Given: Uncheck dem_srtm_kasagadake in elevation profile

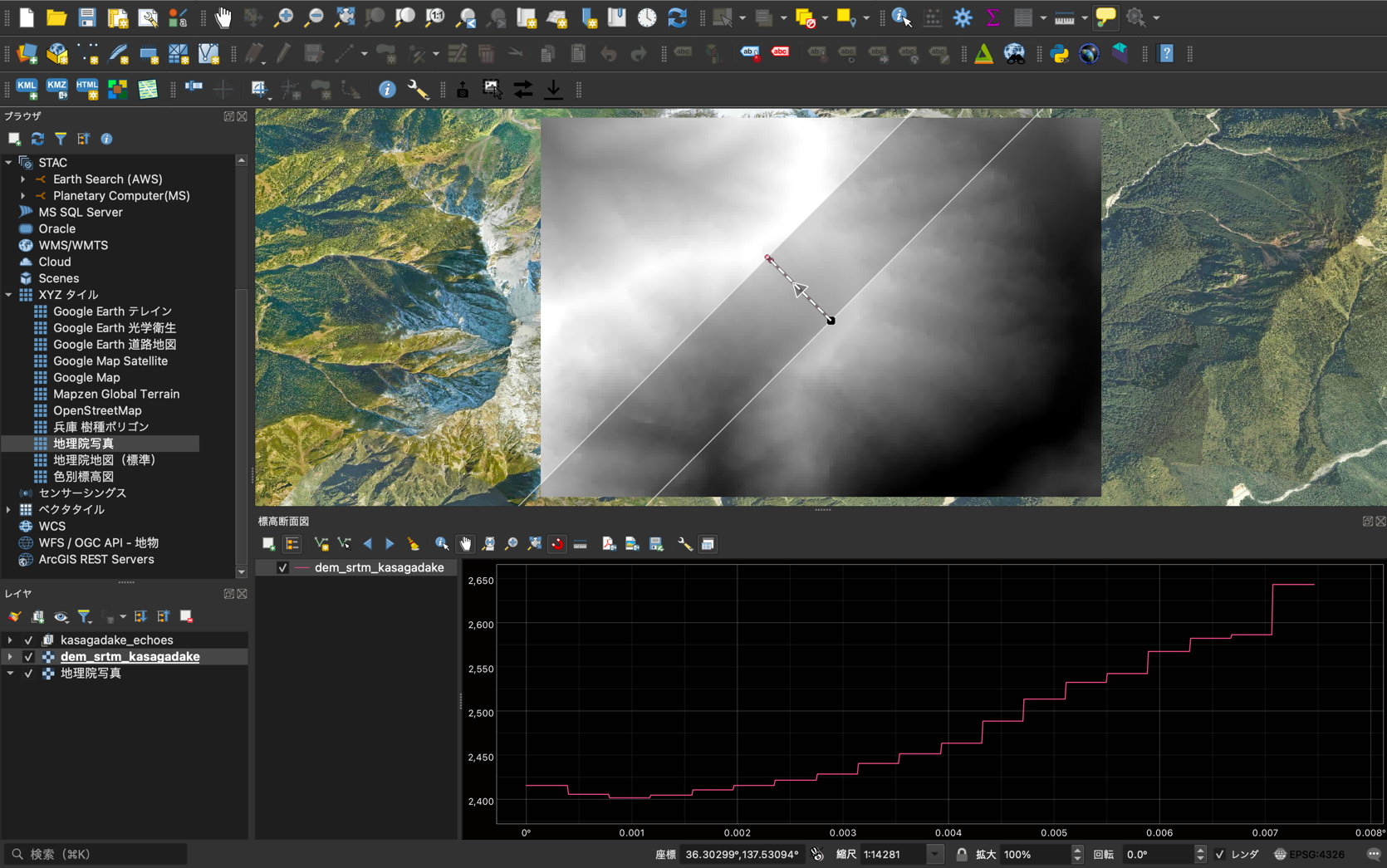Looking at the screenshot, I should point(282,568).
